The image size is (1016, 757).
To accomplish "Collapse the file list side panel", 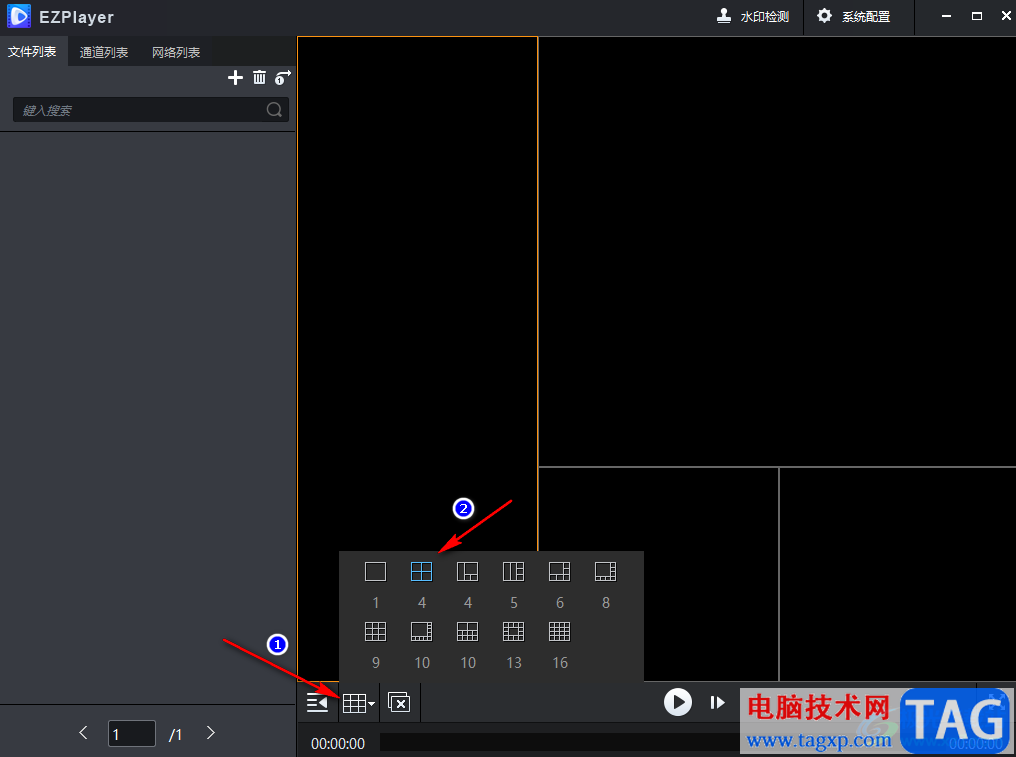I will (x=317, y=703).
